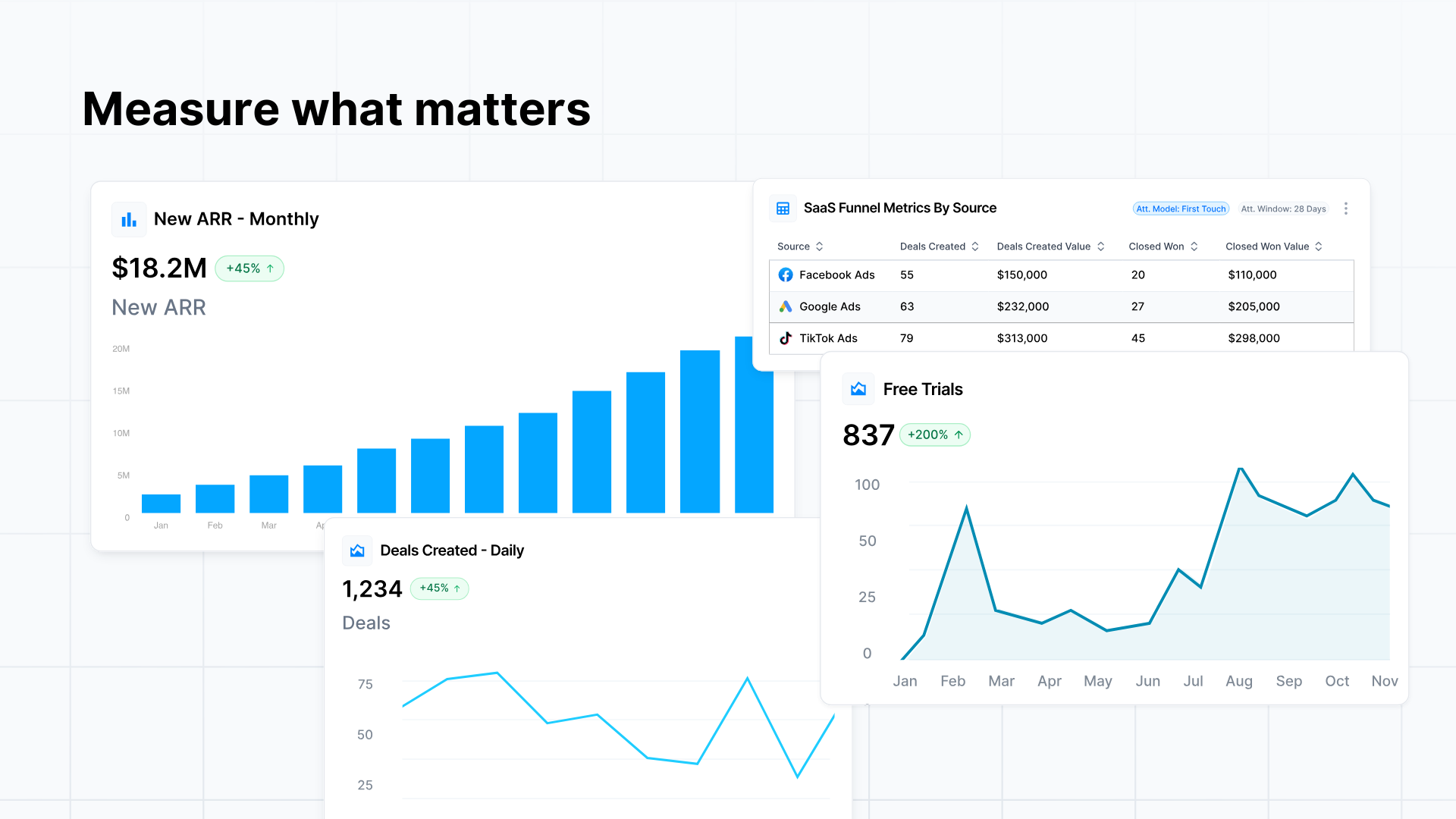
Task: Click the 1,234 Deals total
Action: 372,589
